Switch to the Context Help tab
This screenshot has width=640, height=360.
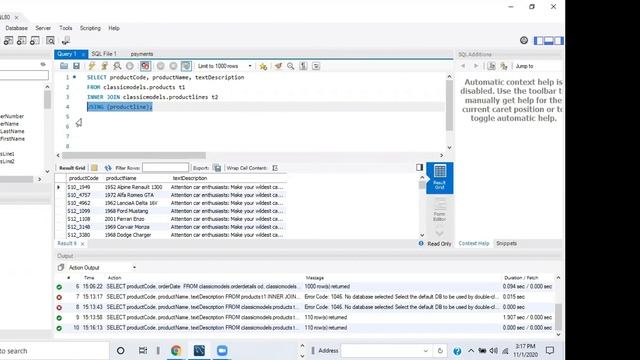[473, 243]
